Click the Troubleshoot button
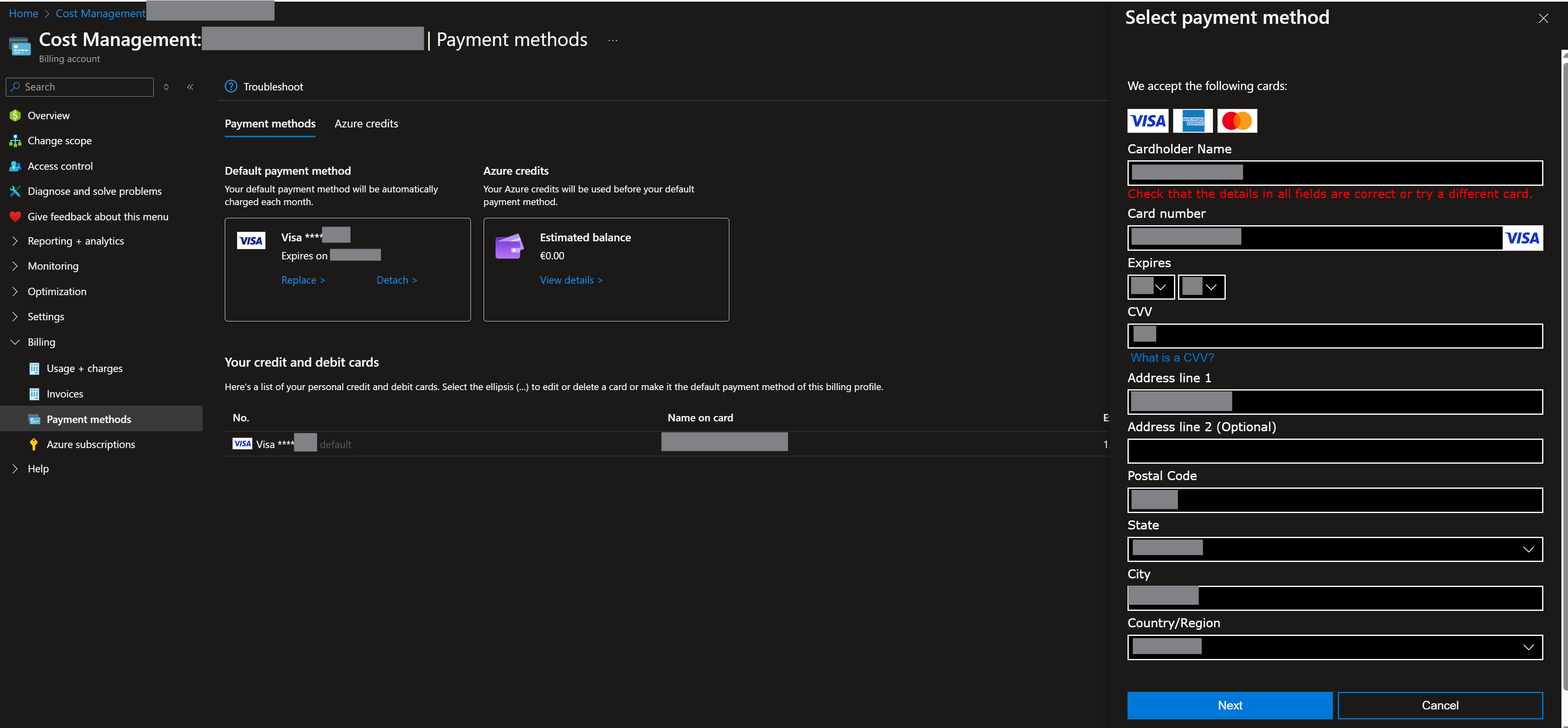Screen dimensions: 1568x728 tap(264, 86)
